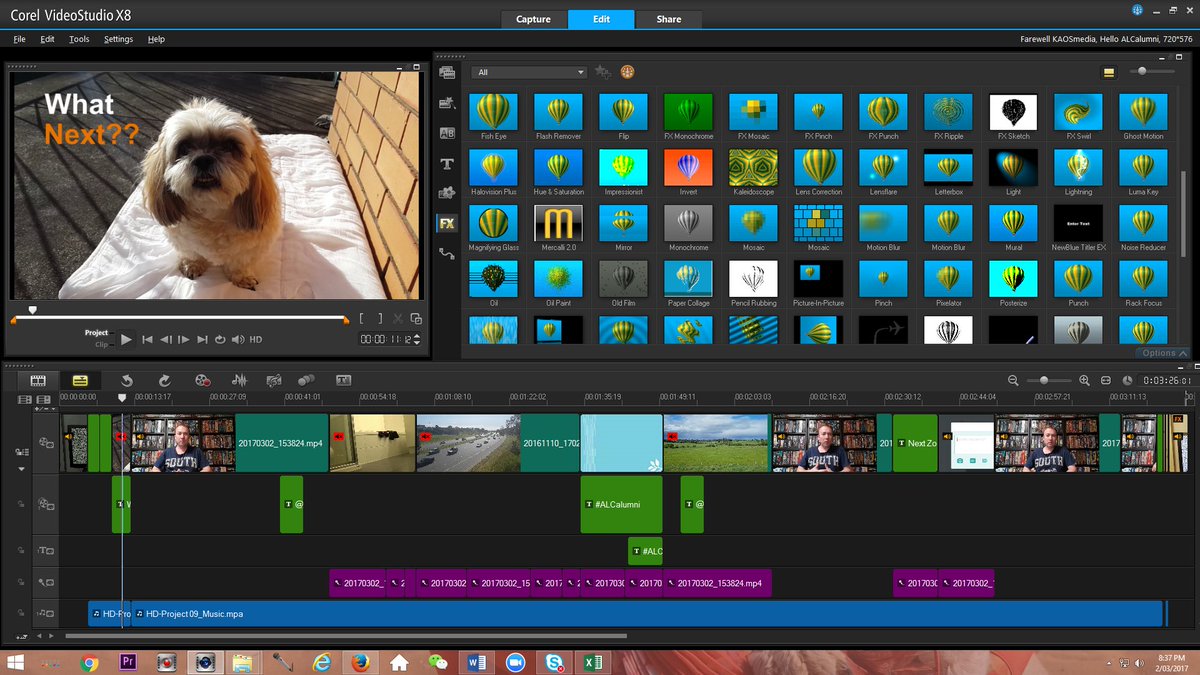This screenshot has height=675, width=1200.
Task: Select the Kaleidoscope filter thumbnail
Action: coord(753,167)
